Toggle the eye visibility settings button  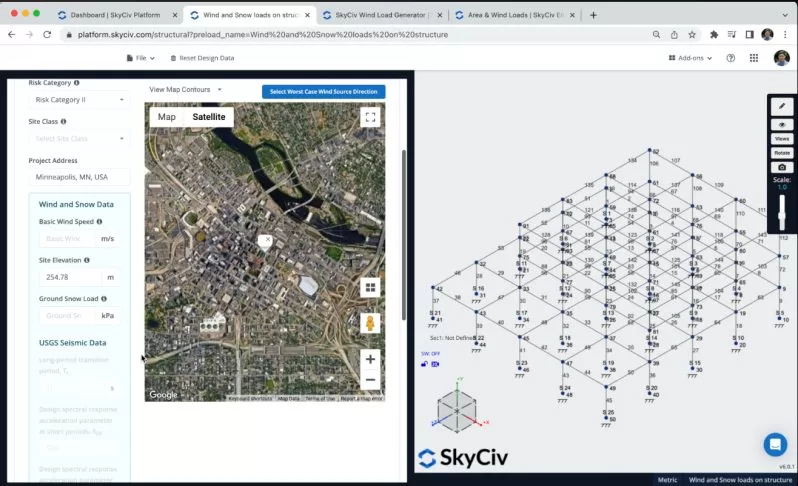[782, 125]
